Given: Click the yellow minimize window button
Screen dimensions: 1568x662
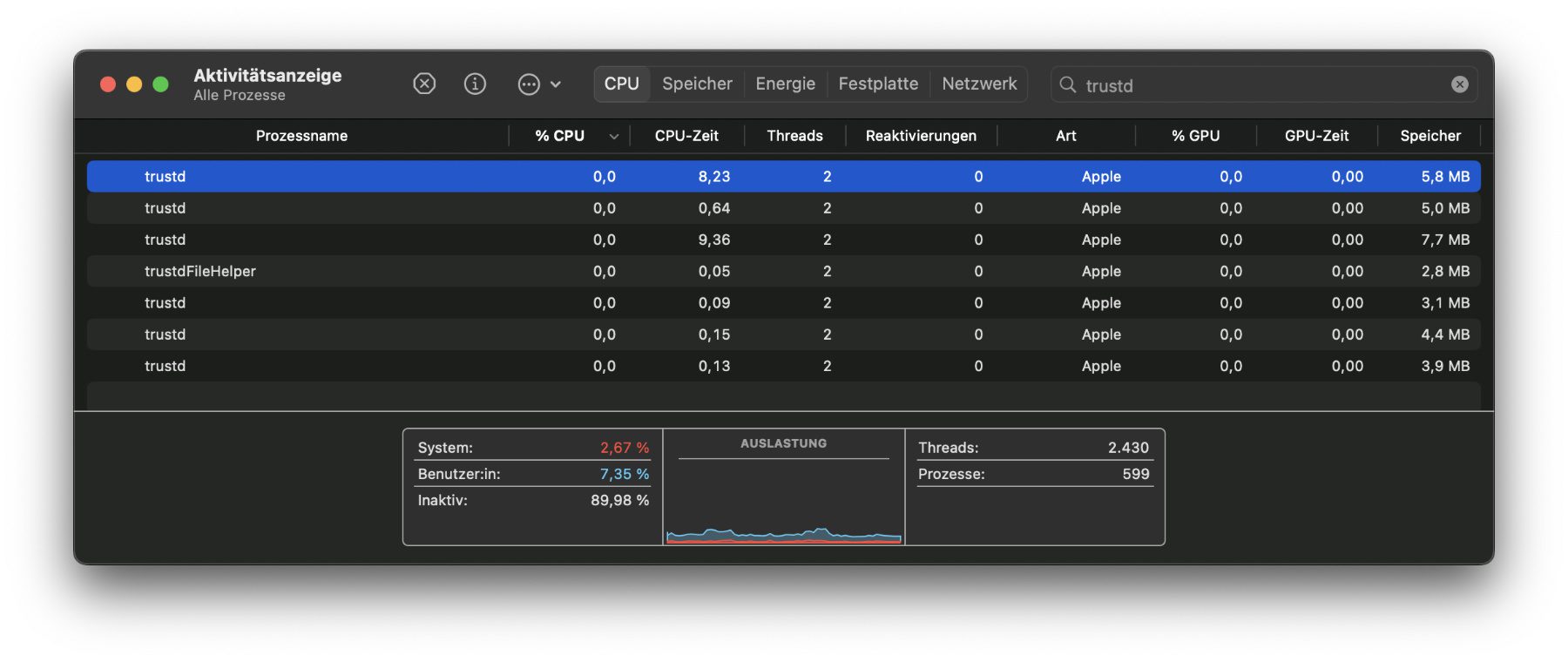Looking at the screenshot, I should coord(134,84).
